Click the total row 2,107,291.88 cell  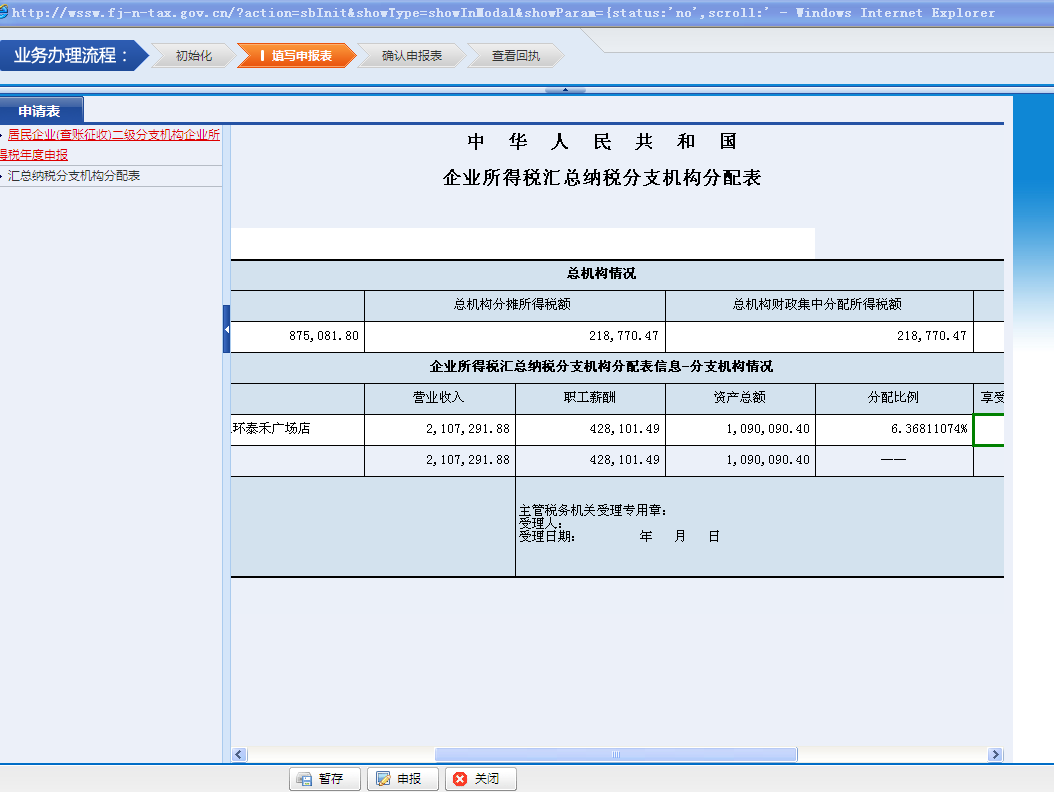(440, 461)
